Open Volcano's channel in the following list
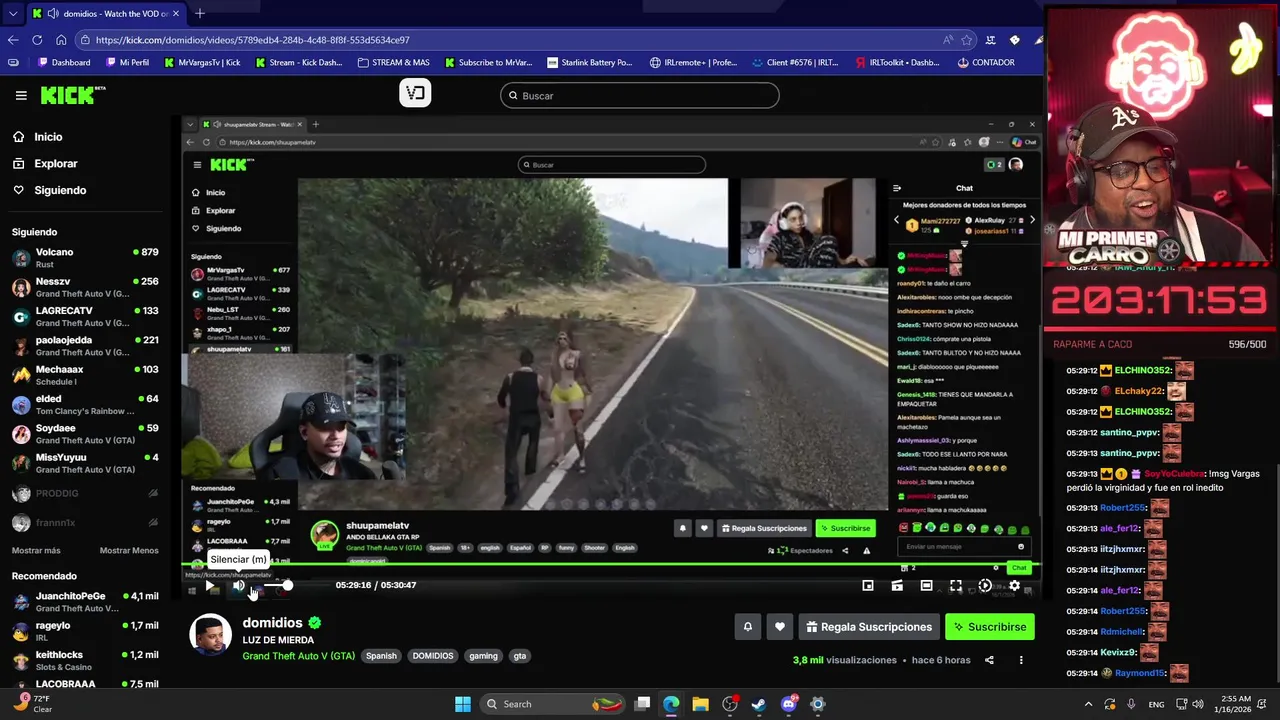This screenshot has width=1280, height=720. click(x=85, y=258)
